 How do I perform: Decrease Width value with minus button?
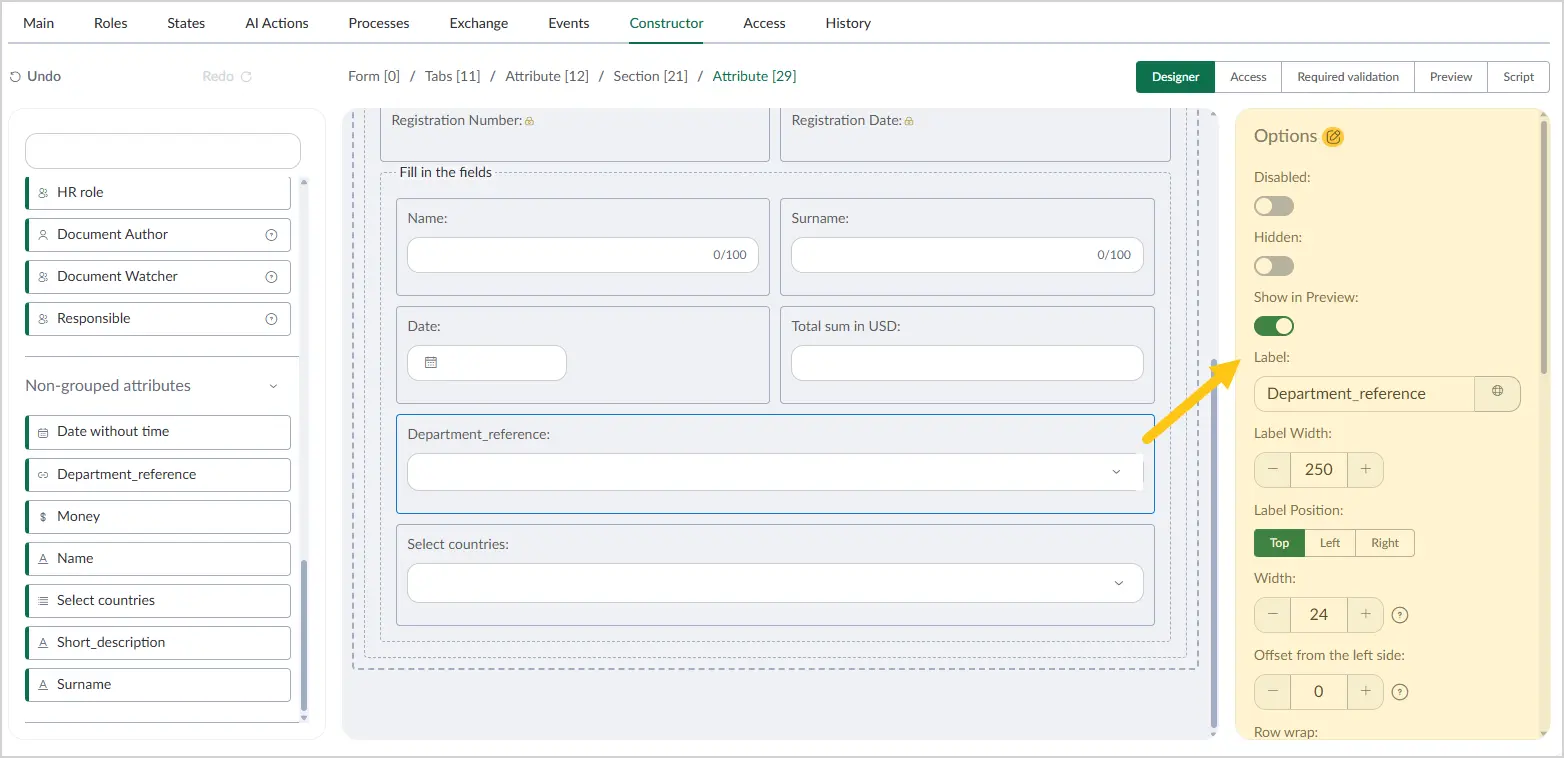[1272, 614]
